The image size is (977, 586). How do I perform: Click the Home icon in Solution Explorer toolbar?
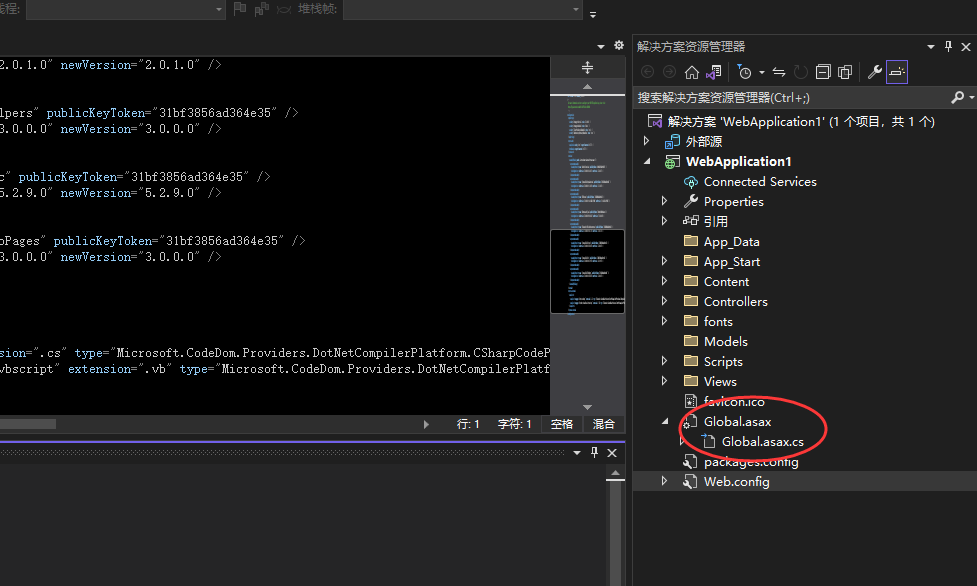pos(692,72)
